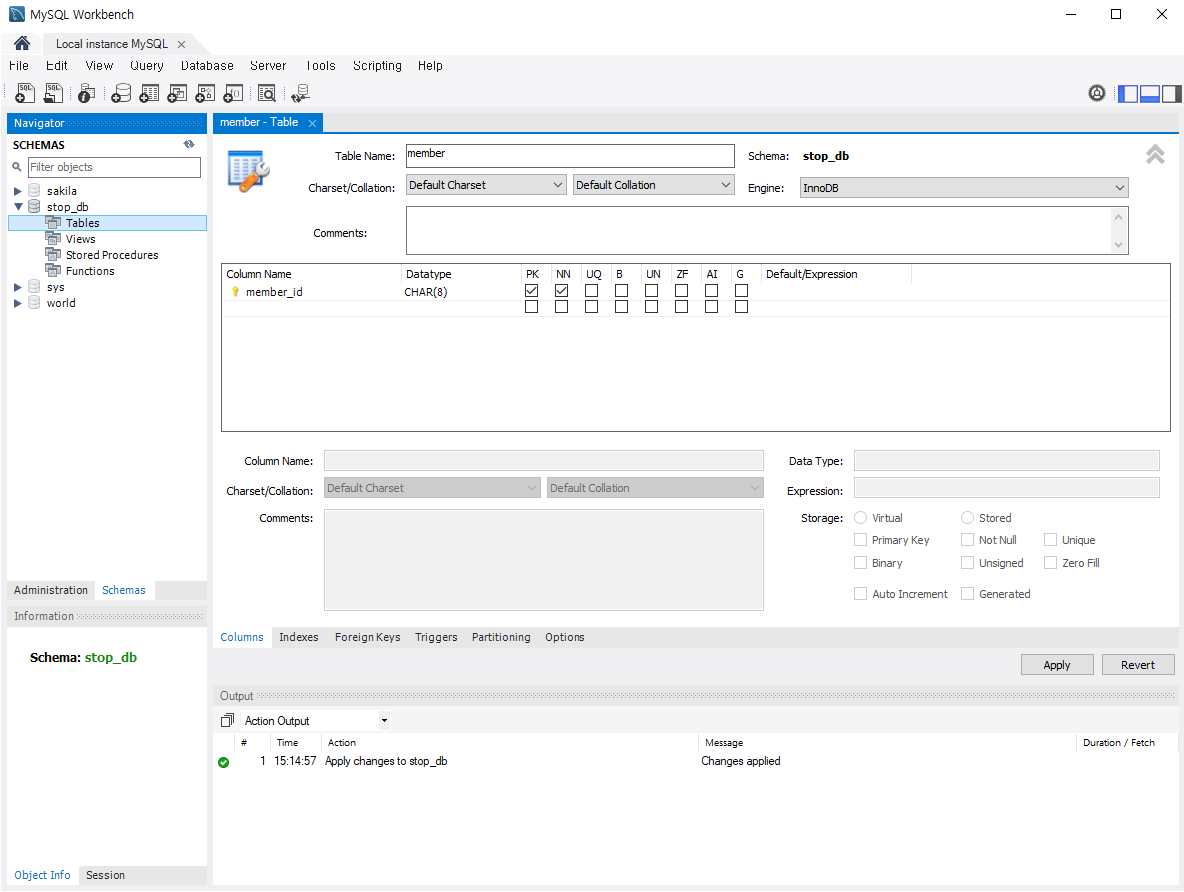The width and height of the screenshot is (1184, 892).
Task: Check B for member_id column
Action: point(621,291)
